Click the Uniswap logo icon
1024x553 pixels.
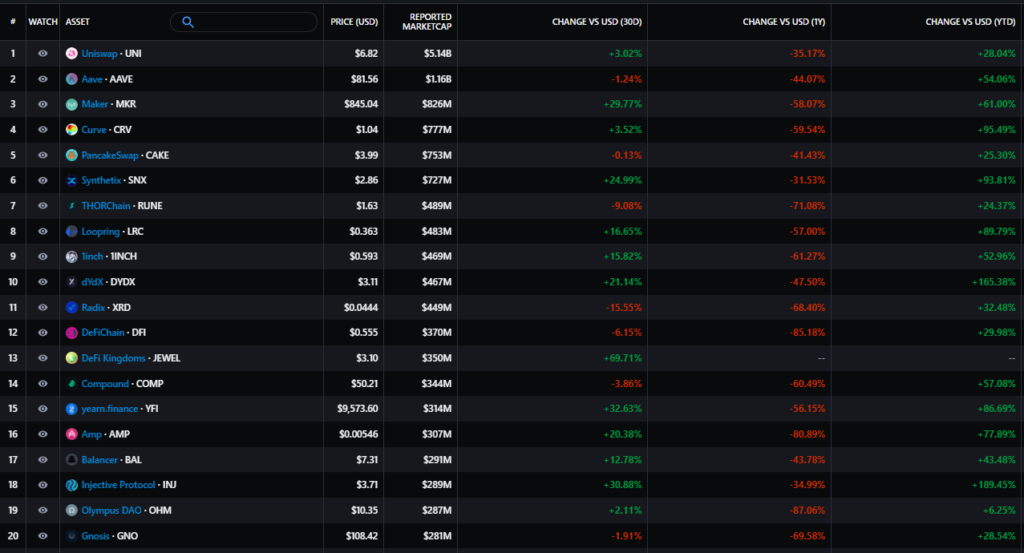[x=72, y=53]
